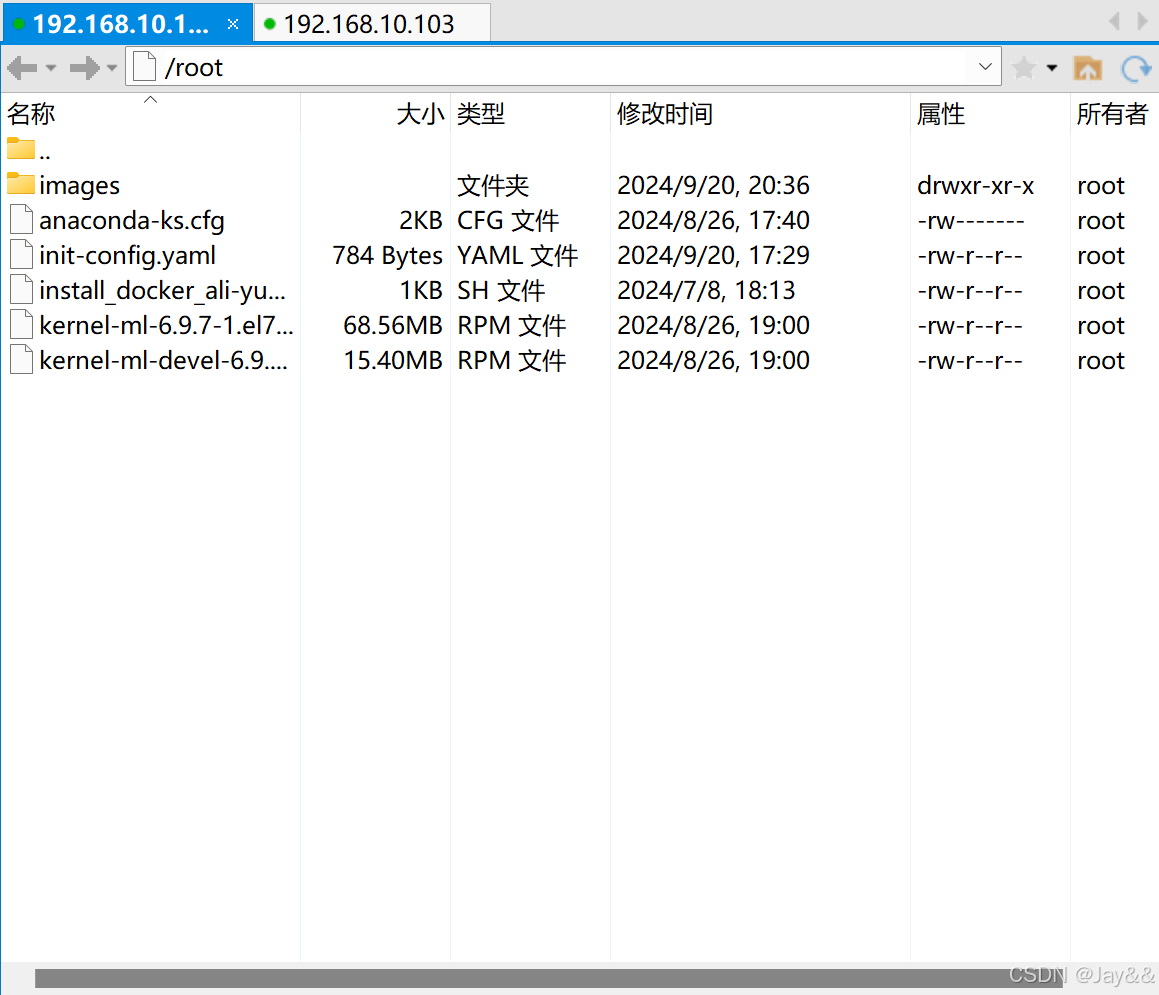Click the 2024/8/26, 17:40 date cell

point(713,220)
